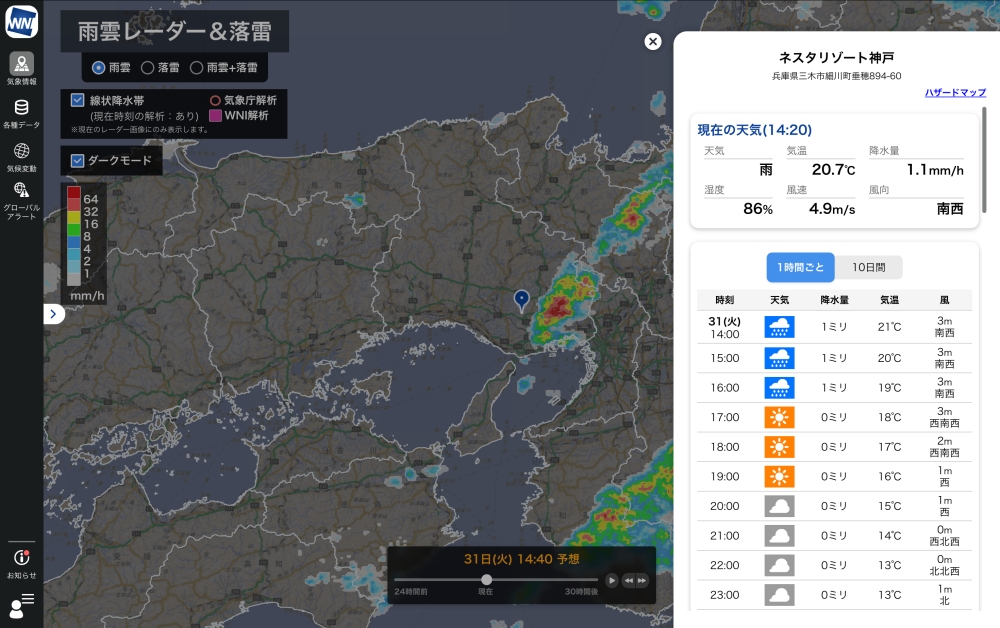The height and width of the screenshot is (628, 1000).
Task: Click the WNI Weathernews logo
Action: click(21, 21)
